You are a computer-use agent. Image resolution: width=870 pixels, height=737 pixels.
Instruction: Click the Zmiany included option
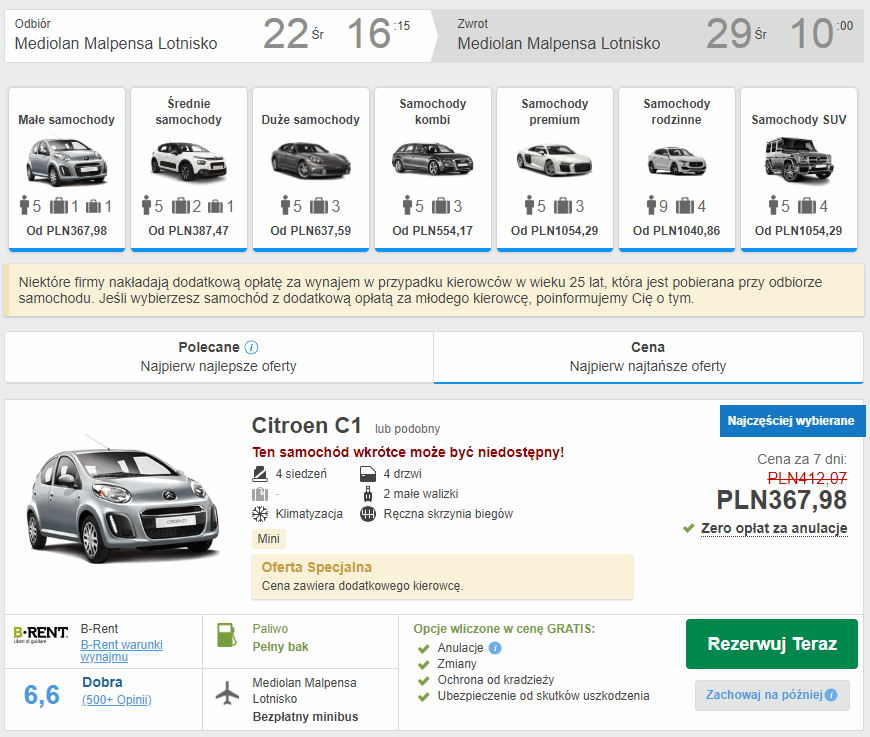(x=457, y=664)
